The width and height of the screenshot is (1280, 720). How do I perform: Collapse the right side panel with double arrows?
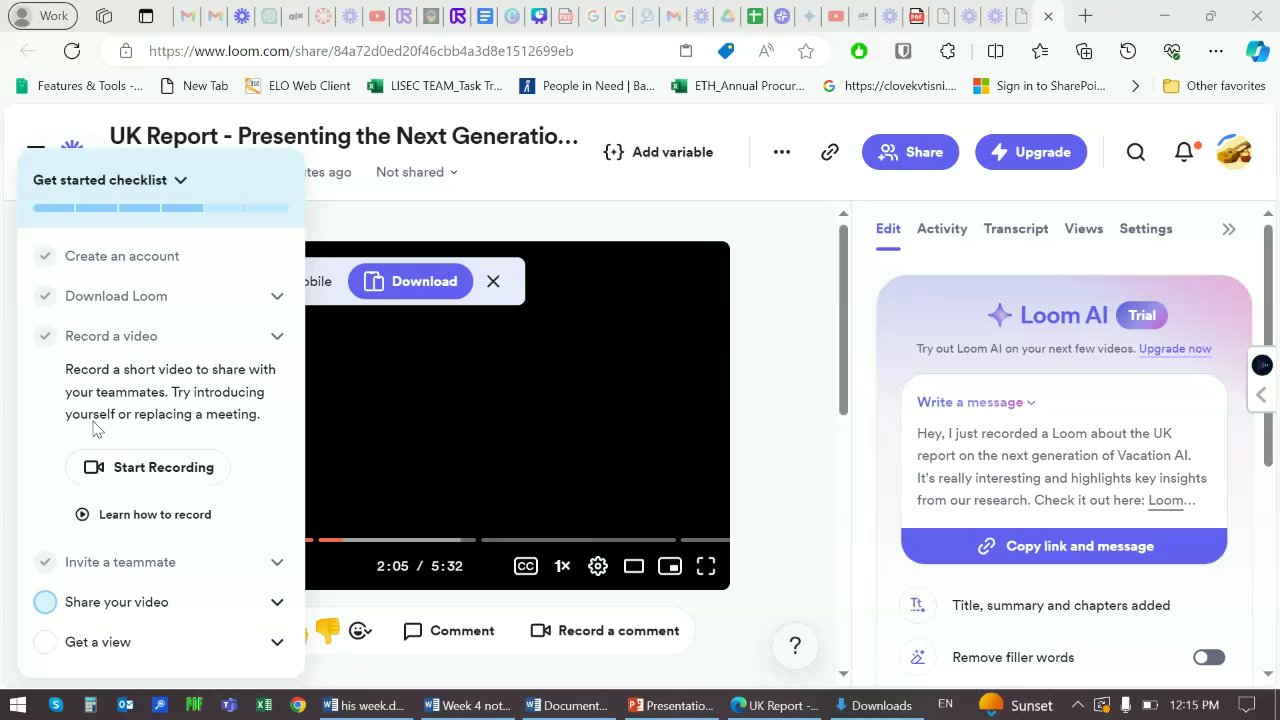tap(1229, 229)
